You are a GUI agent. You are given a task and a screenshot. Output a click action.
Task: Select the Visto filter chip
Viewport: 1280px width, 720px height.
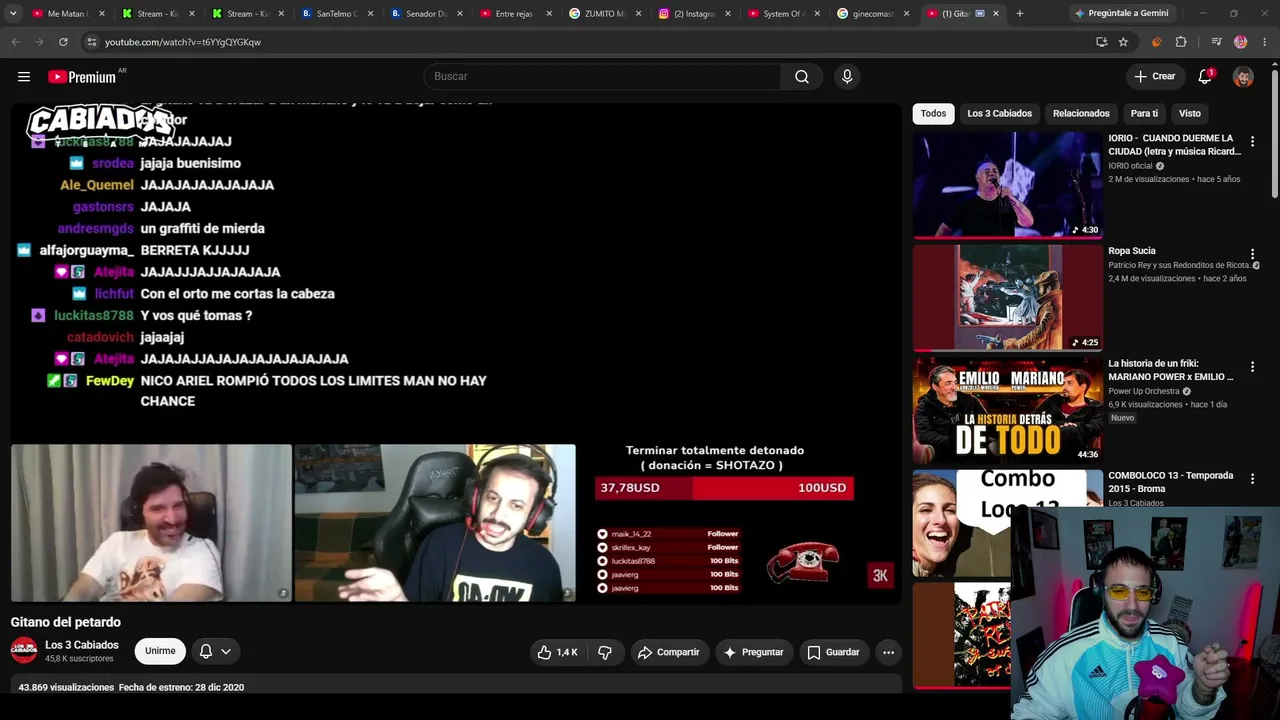[x=1189, y=114]
